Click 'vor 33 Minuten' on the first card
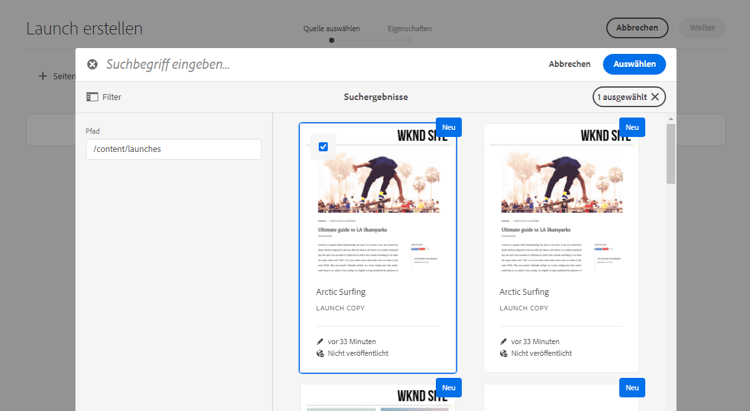This screenshot has height=411, width=750. 352,342
